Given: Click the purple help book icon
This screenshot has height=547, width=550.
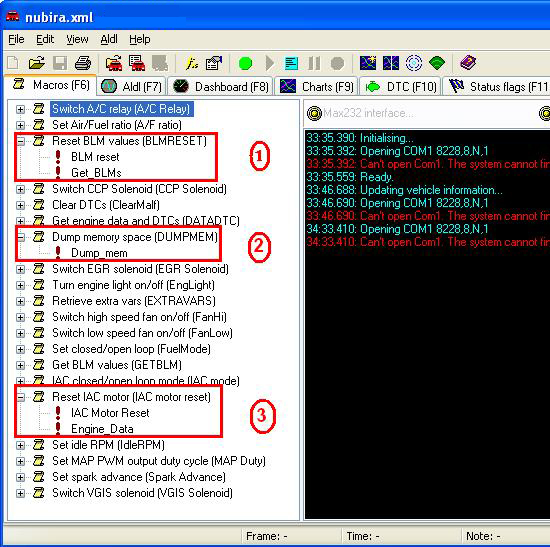Looking at the screenshot, I should click(x=468, y=63).
